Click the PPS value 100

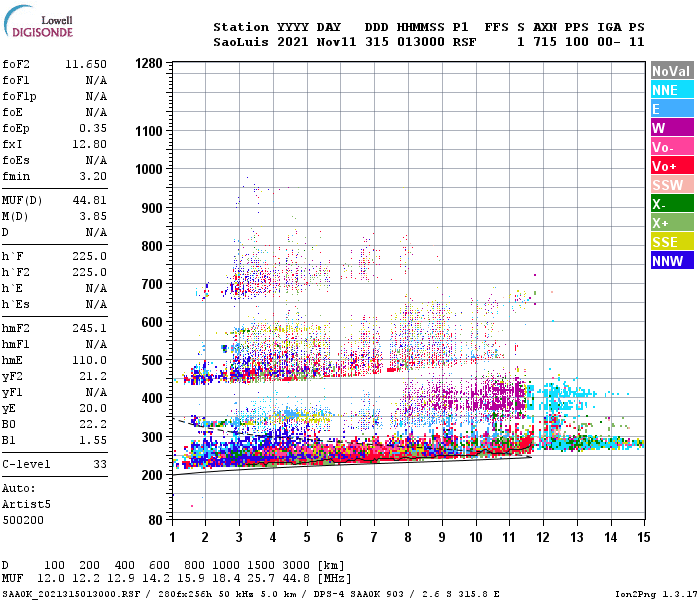tap(577, 42)
